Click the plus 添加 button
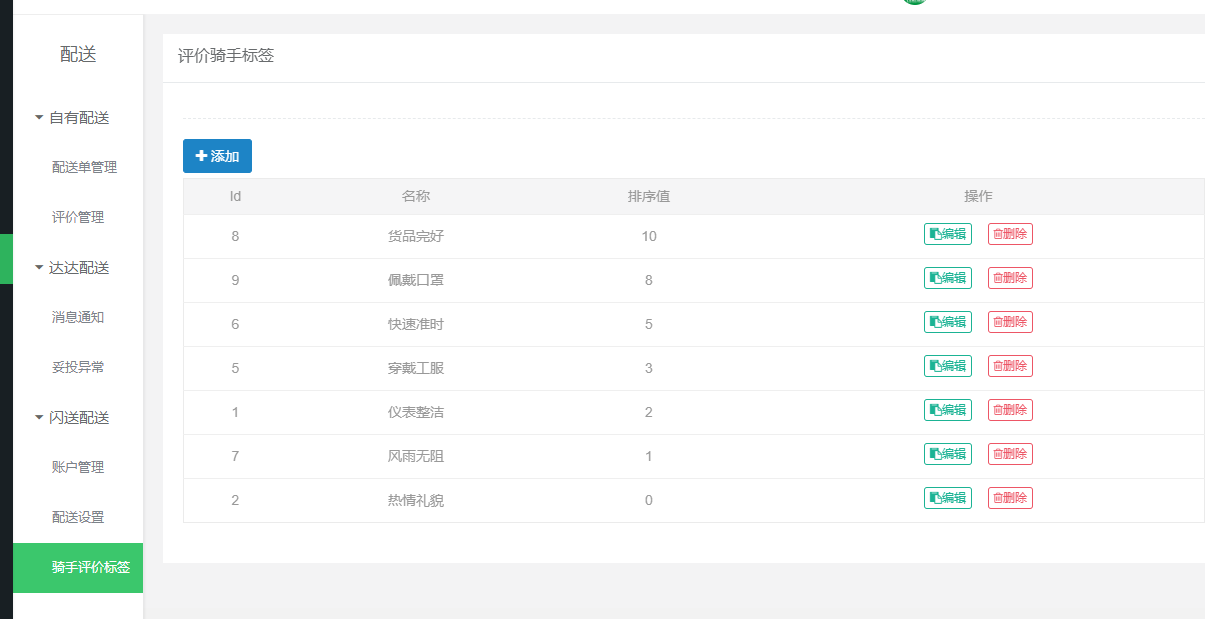This screenshot has height=619, width=1205. [217, 156]
